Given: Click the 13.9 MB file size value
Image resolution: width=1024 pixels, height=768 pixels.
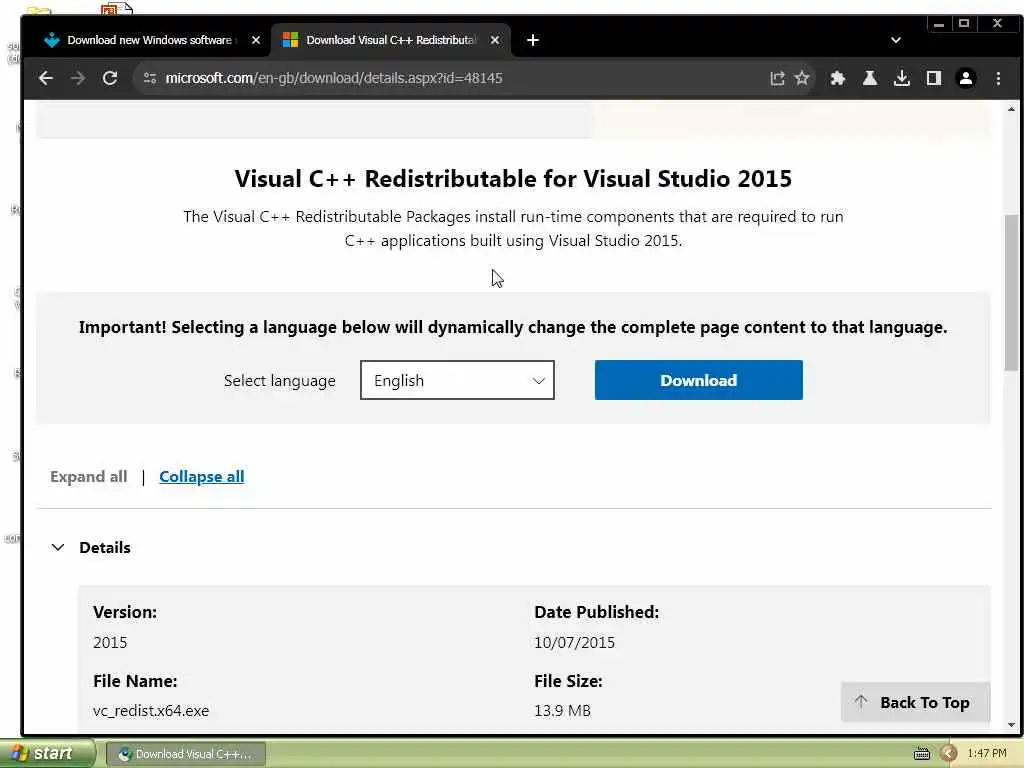Looking at the screenshot, I should pos(562,711).
